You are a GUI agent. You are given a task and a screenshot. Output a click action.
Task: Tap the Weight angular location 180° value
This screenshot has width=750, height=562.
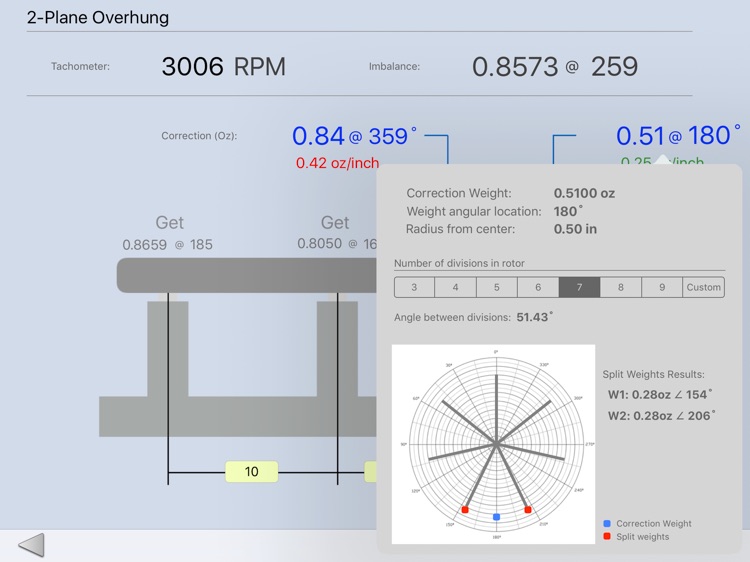(568, 211)
